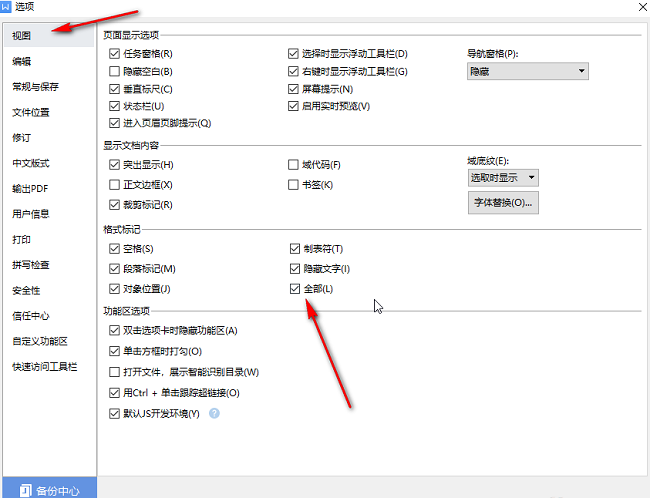
Task: Check the 域代码 checkbox
Action: pyautogui.click(x=295, y=164)
